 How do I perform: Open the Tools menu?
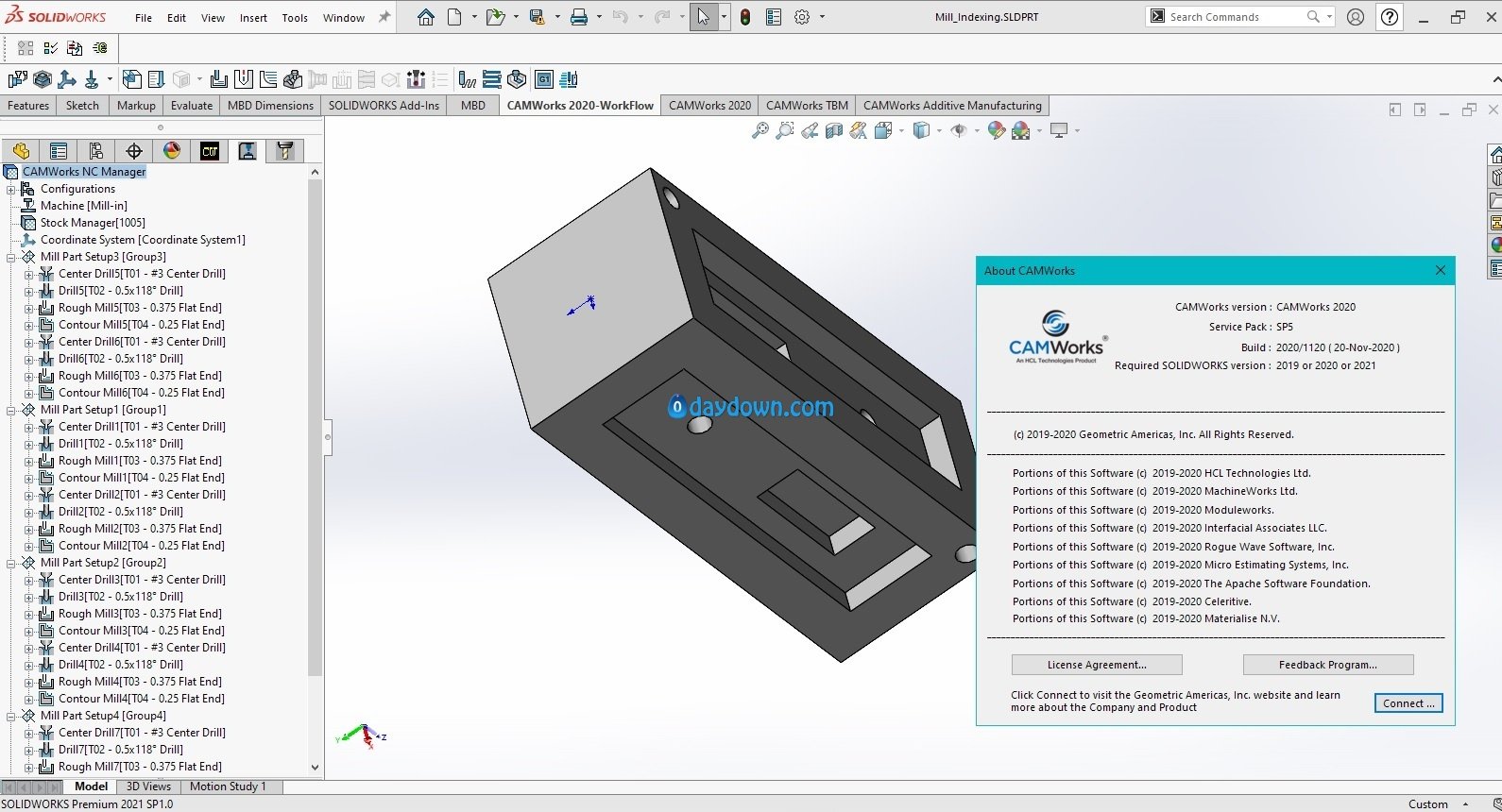tap(295, 18)
